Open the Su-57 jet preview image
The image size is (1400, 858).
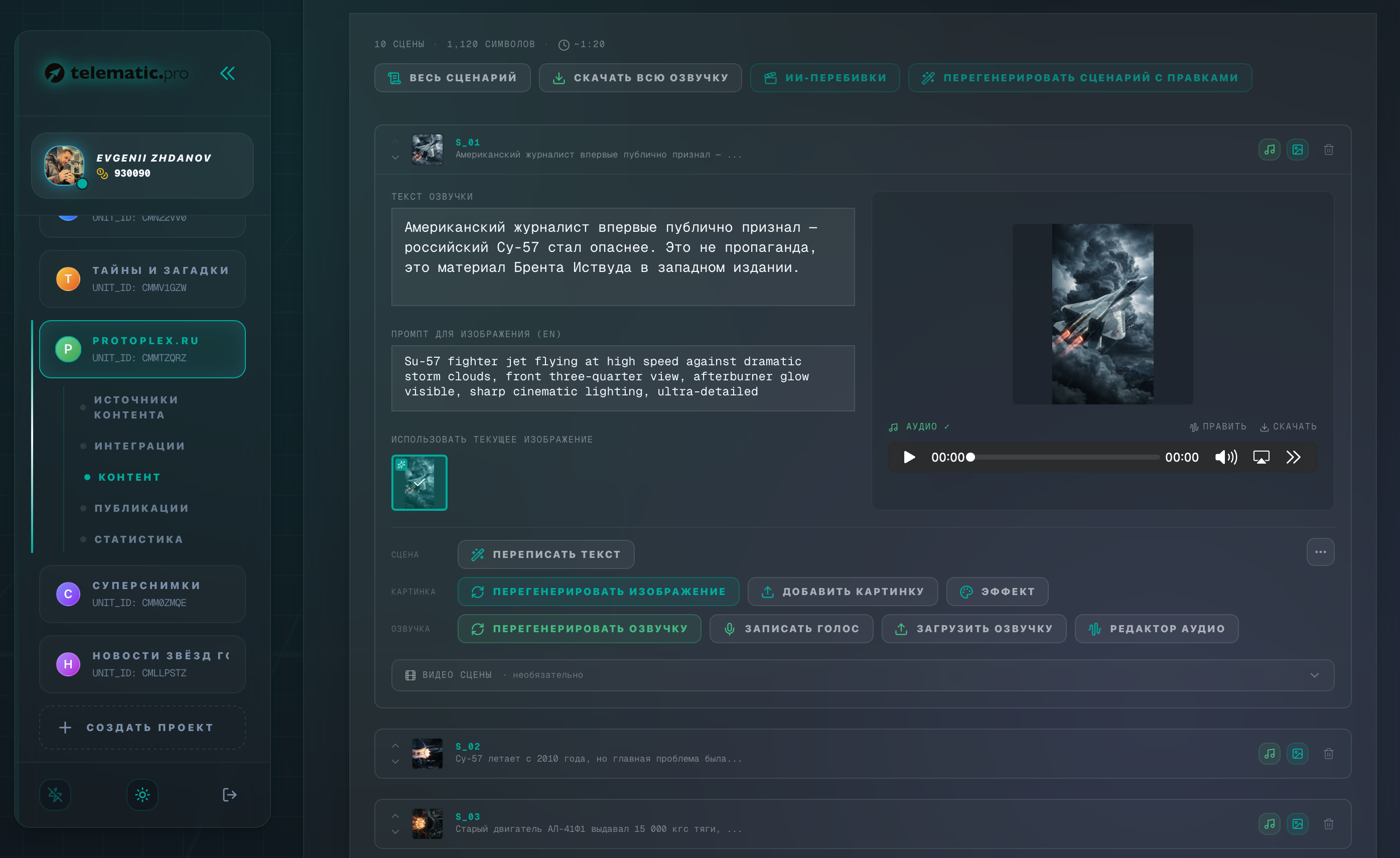(x=1102, y=314)
